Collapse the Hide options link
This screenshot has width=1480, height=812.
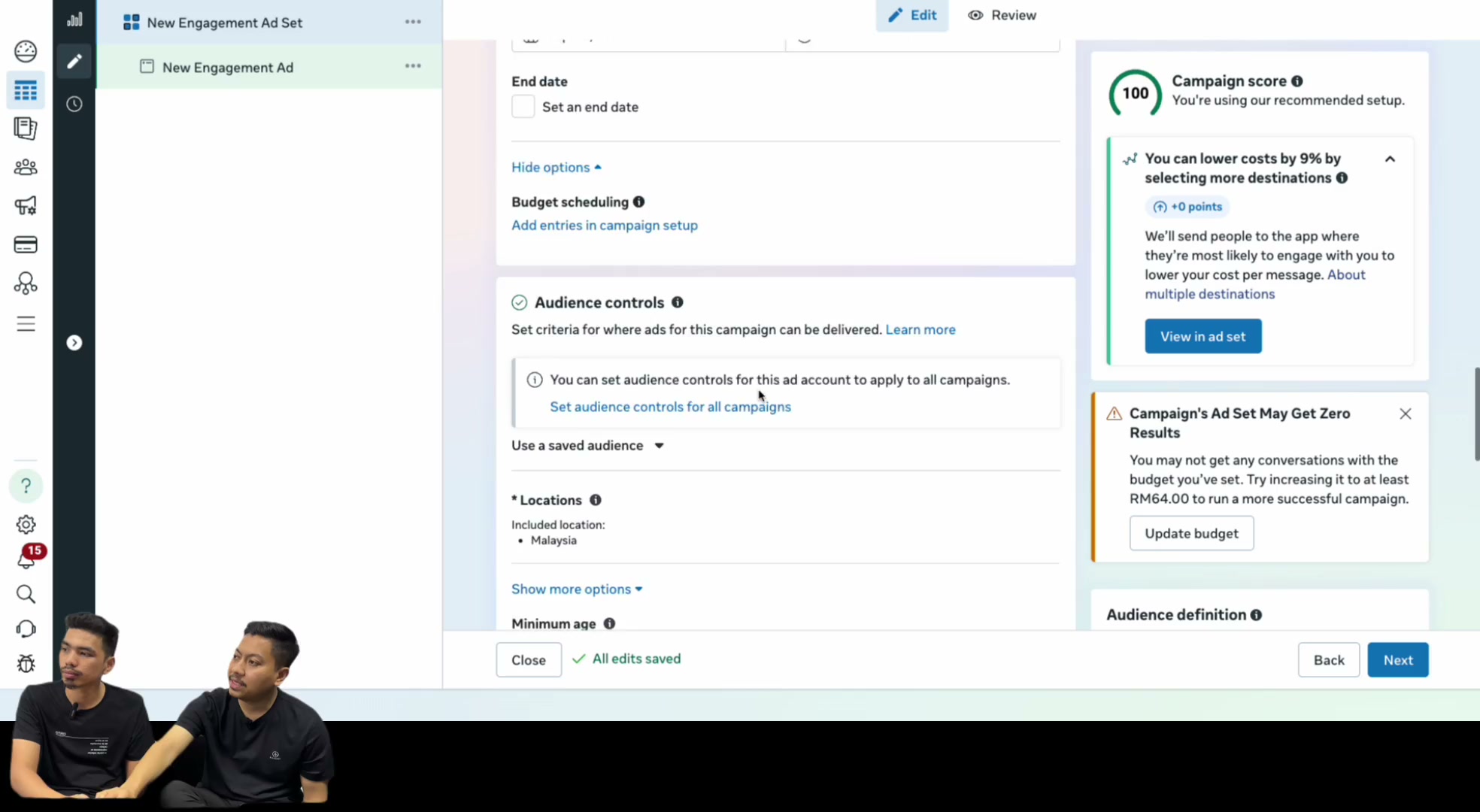coord(556,167)
